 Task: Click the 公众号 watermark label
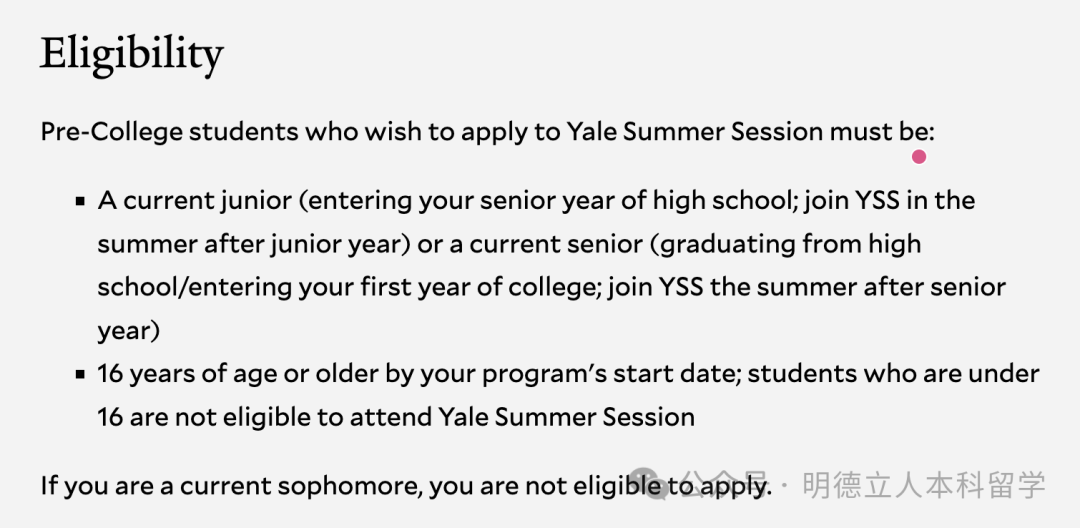coord(726,485)
